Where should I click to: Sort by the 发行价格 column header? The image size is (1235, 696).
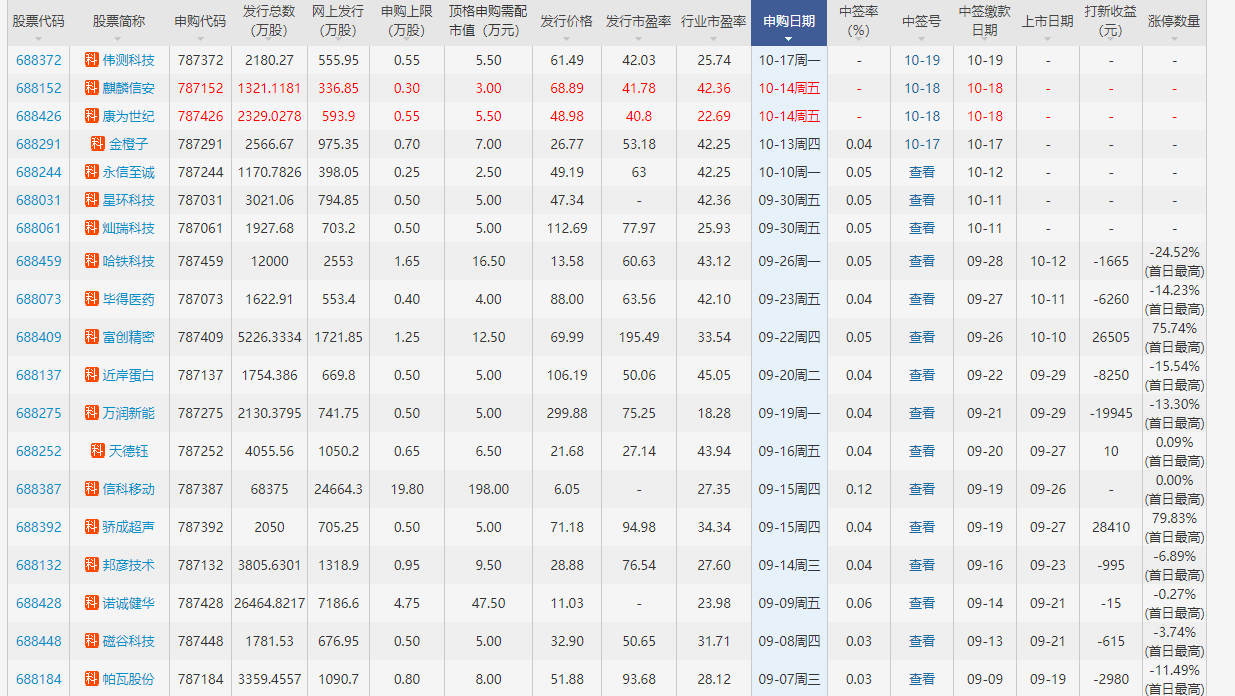coord(566,22)
